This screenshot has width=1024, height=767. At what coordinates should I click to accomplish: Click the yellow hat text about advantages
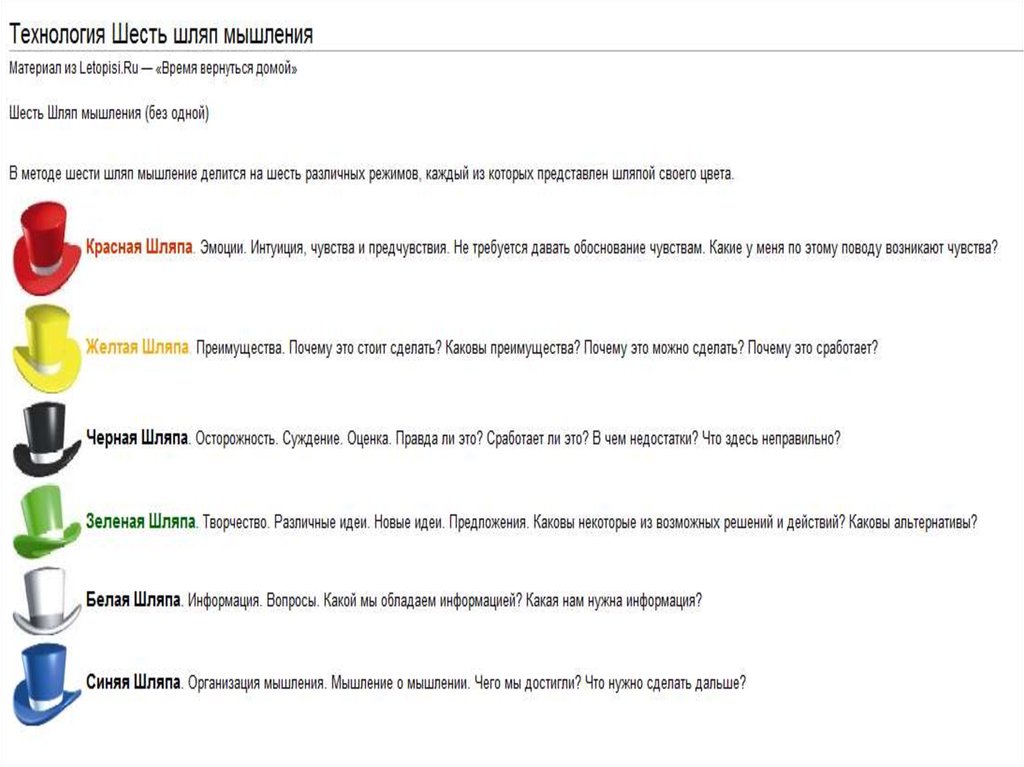tap(537, 348)
